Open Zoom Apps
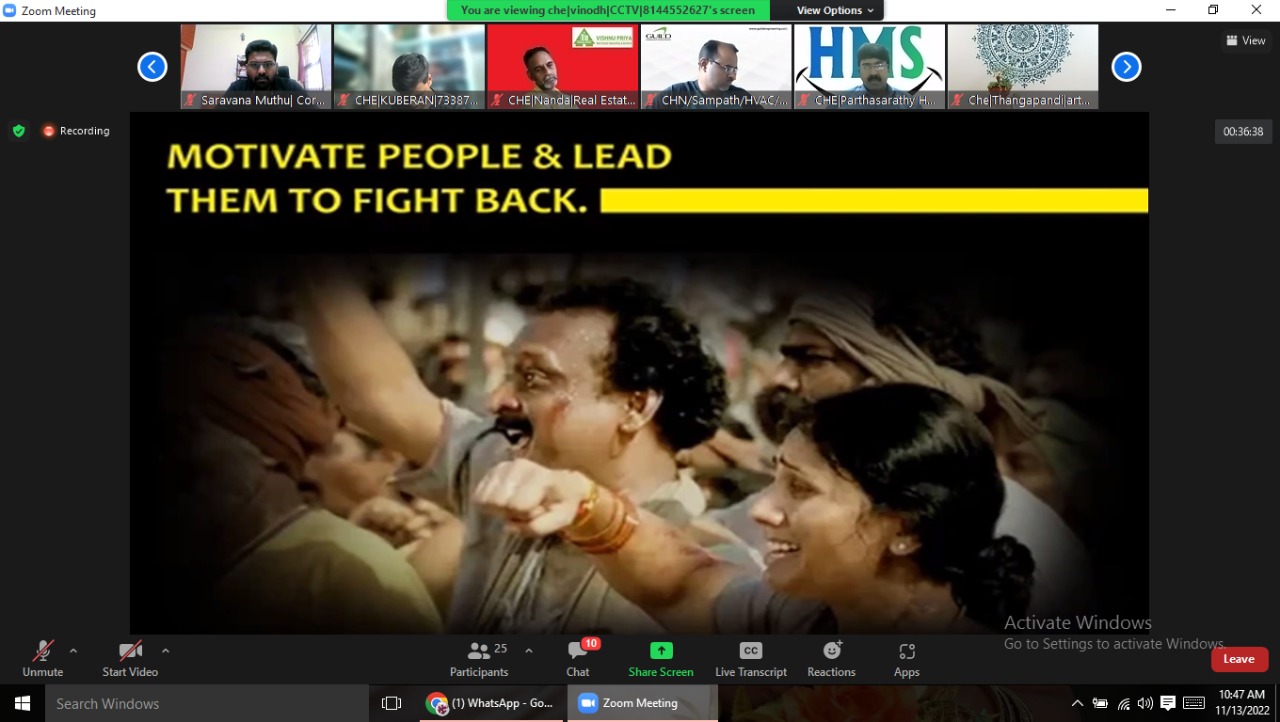Viewport: 1280px width, 722px height. pyautogui.click(x=906, y=658)
